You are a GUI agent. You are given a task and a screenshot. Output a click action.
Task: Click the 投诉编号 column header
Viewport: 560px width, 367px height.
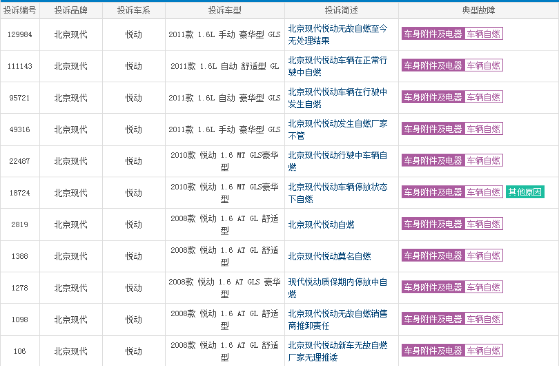tap(20, 10)
